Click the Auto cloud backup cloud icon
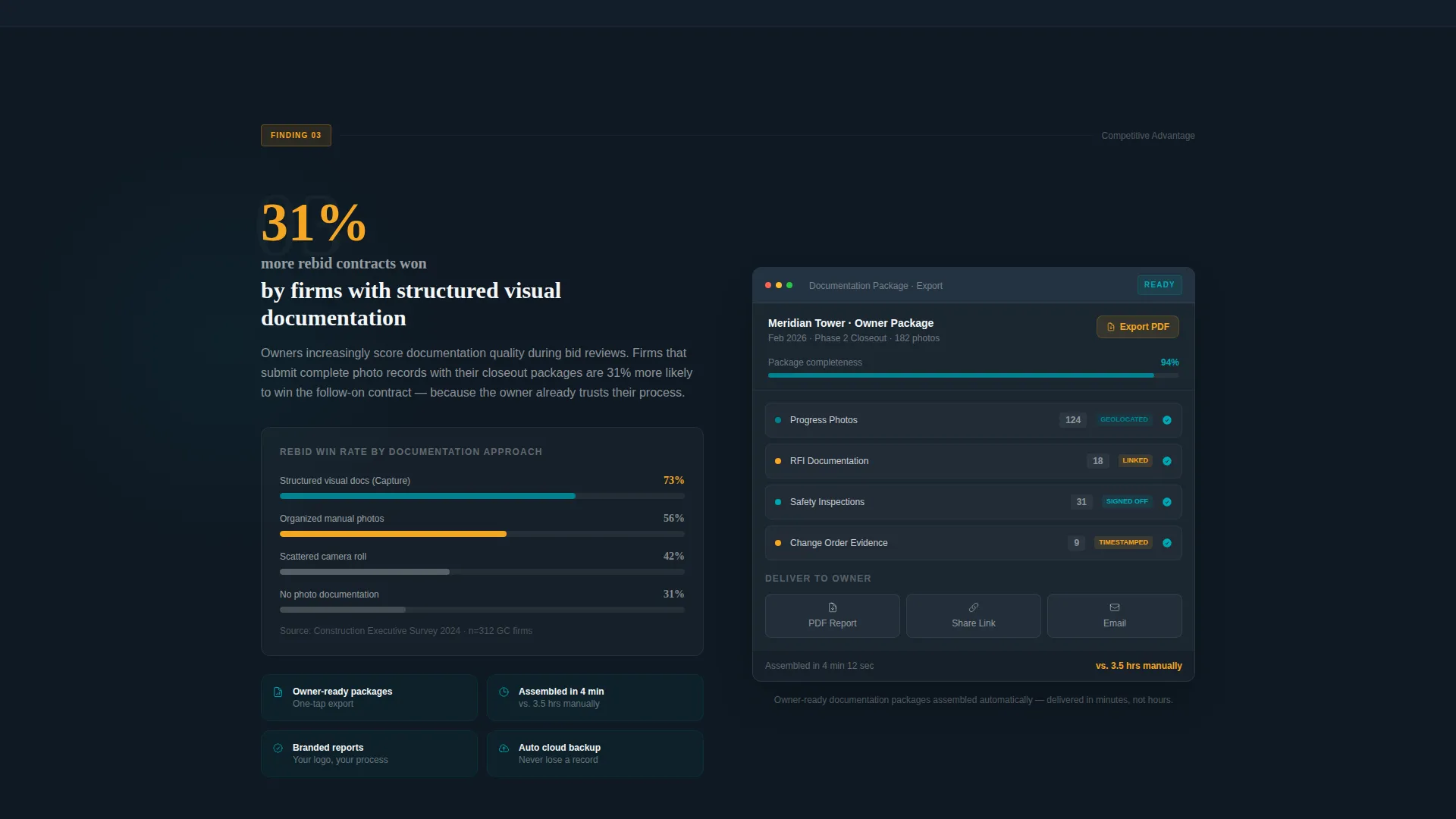This screenshot has width=1456, height=819. coord(504,748)
